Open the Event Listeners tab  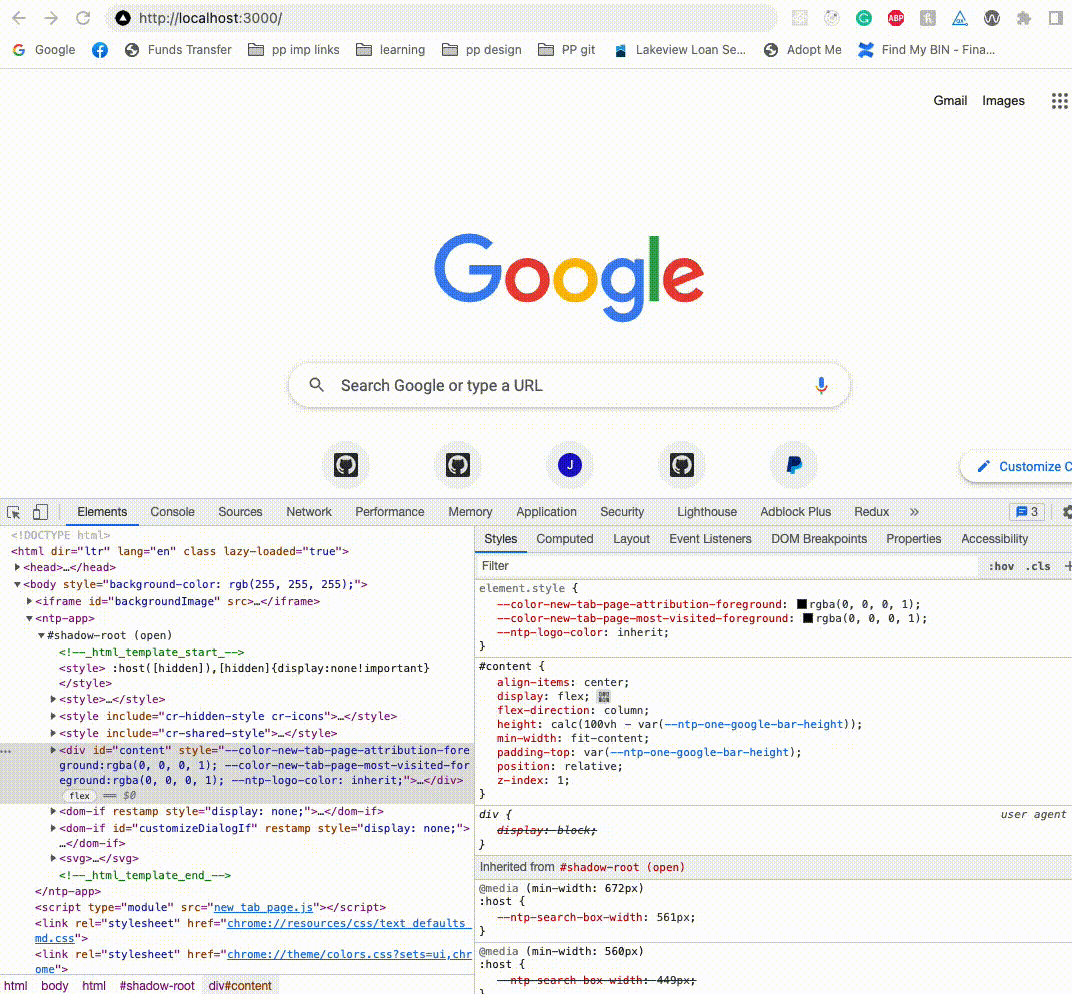(710, 539)
